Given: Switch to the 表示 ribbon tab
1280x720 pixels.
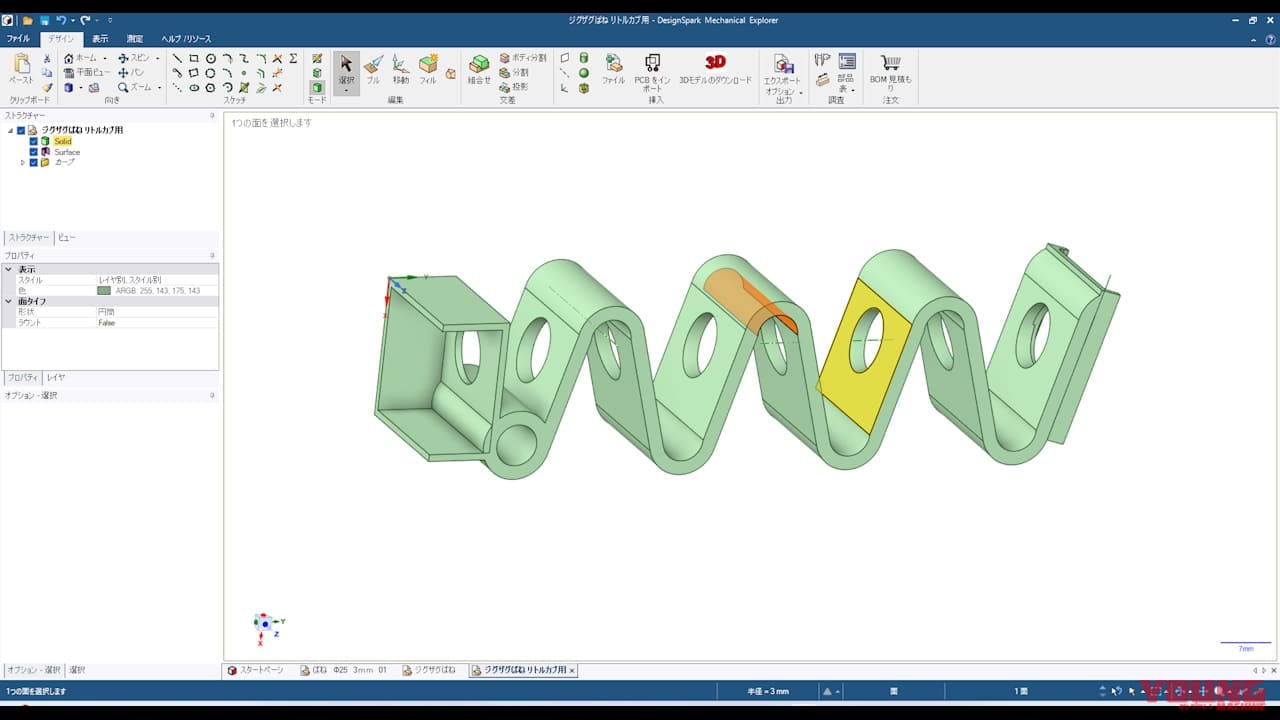Looking at the screenshot, I should point(100,39).
